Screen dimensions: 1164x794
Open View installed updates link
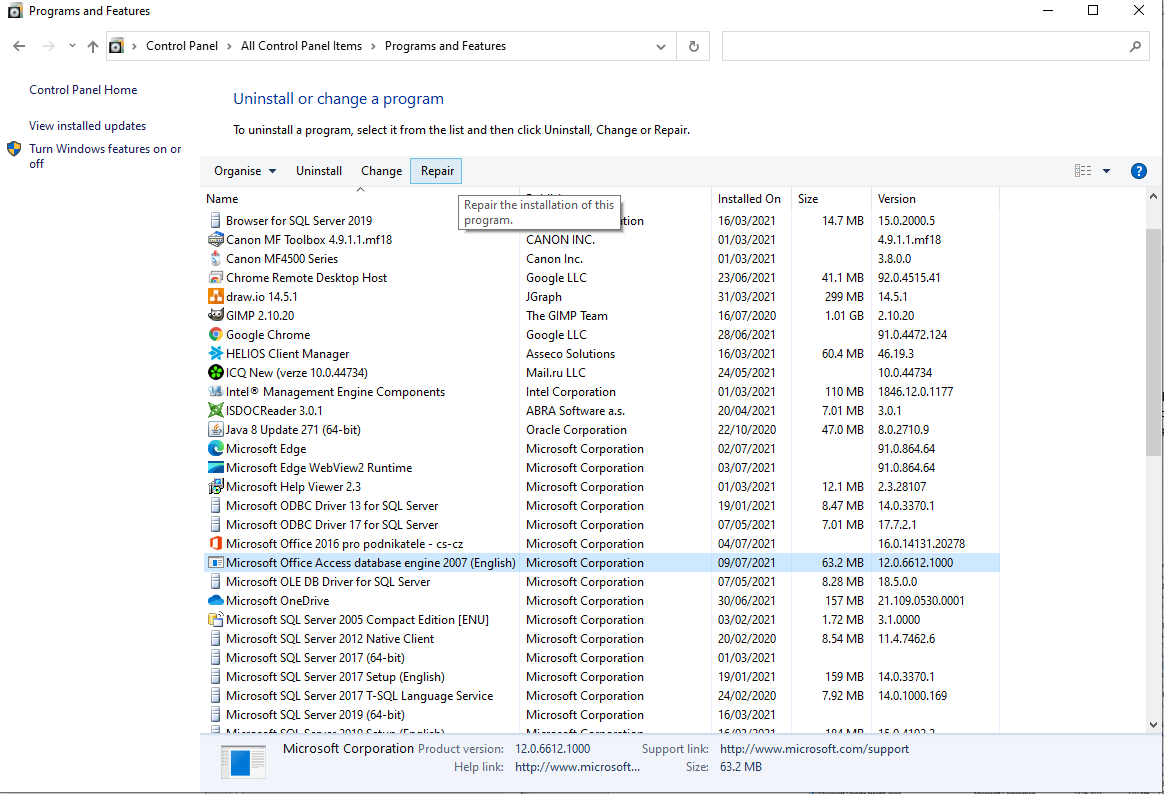[87, 126]
